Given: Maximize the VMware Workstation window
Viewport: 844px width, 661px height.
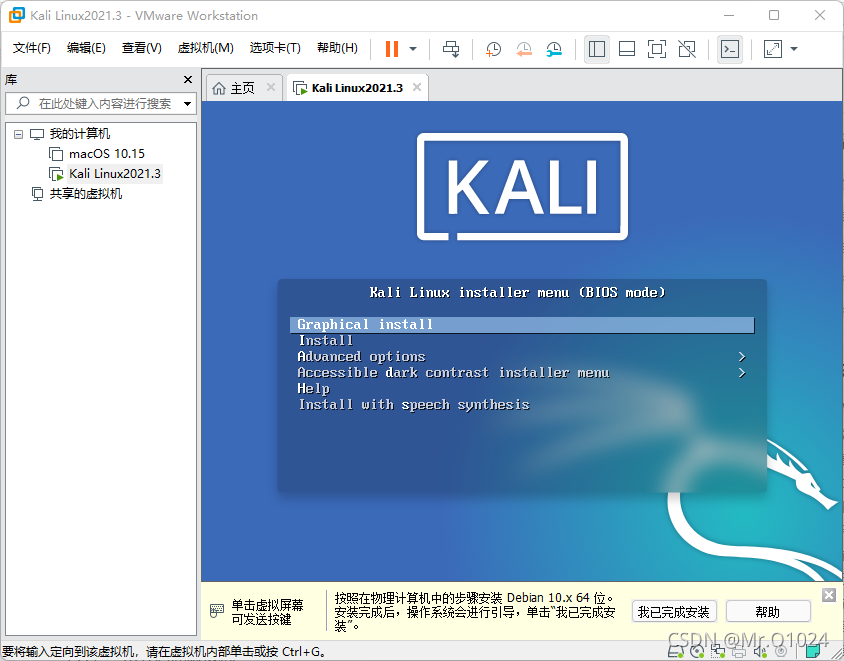Looking at the screenshot, I should pos(774,15).
